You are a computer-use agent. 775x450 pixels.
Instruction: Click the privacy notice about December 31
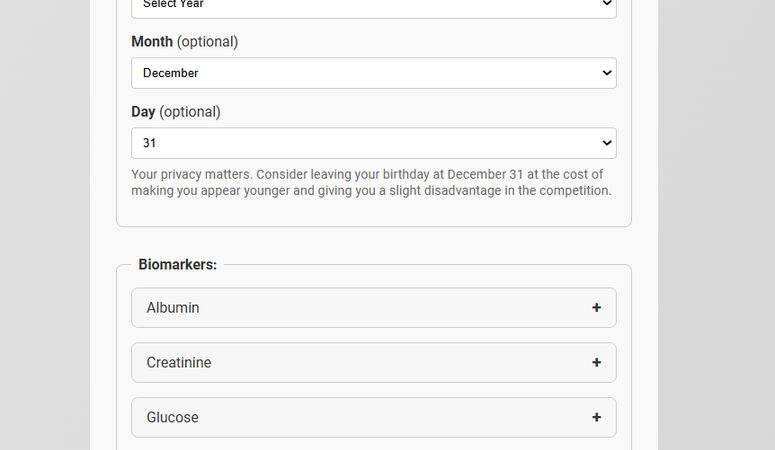point(371,182)
